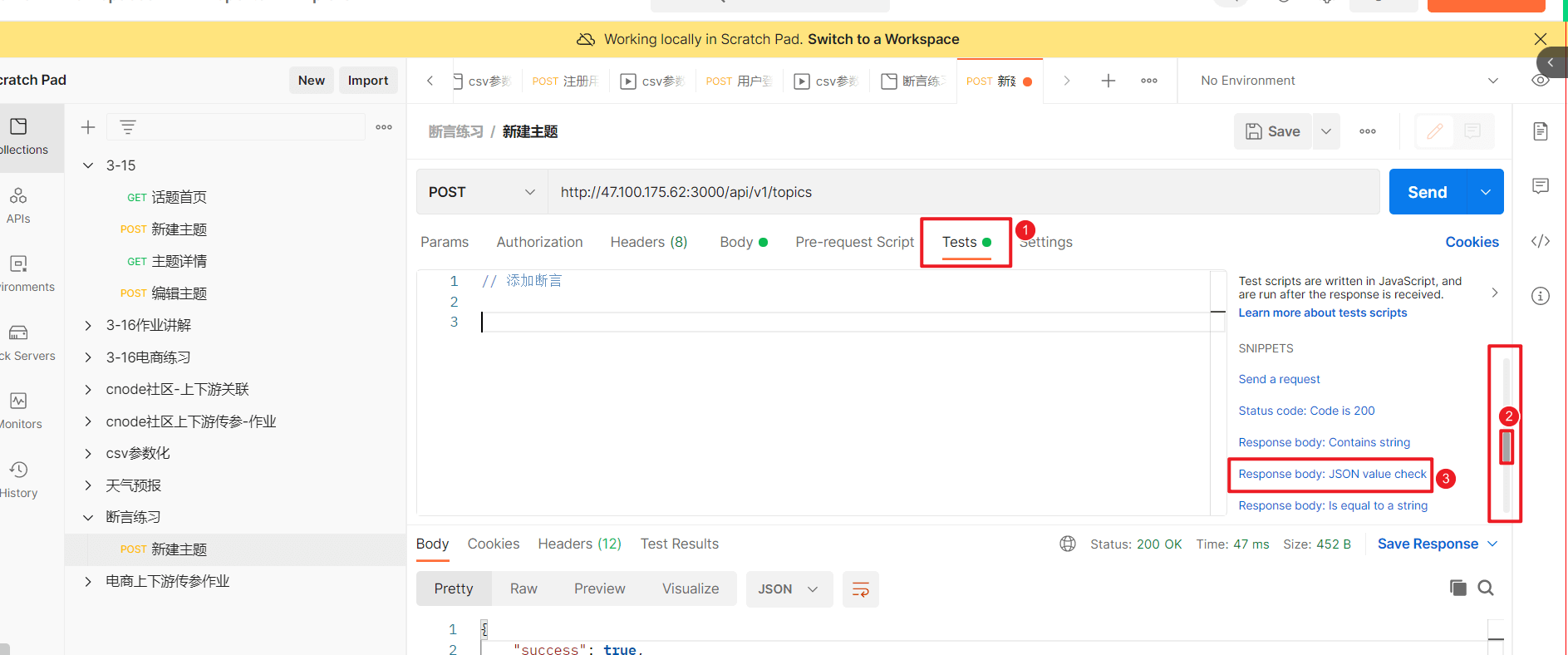Collapse the 断言练习 collection
Screen dimensions: 1568x655
(x=88, y=517)
